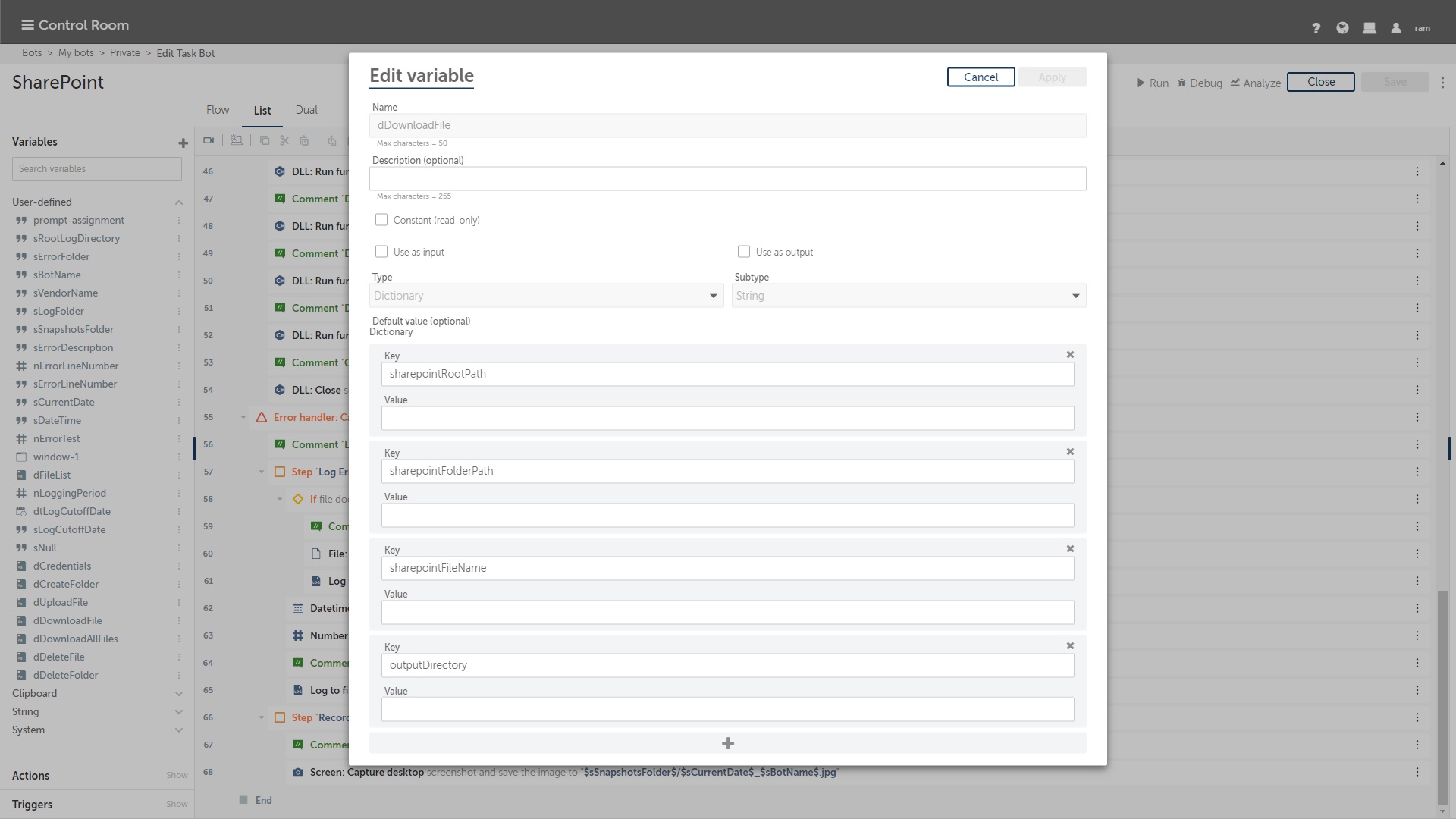Click the plus icon to add a variable
Screen dimensions: 1456x819
[x=183, y=143]
